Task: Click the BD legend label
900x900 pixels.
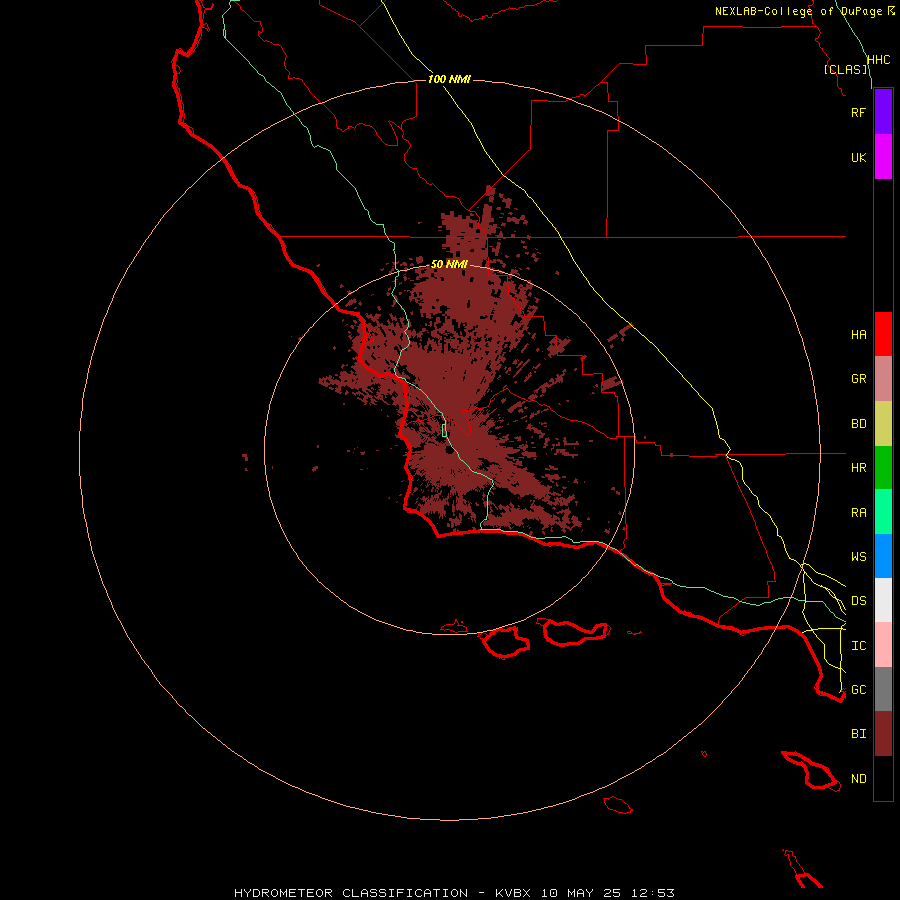Action: click(x=858, y=424)
